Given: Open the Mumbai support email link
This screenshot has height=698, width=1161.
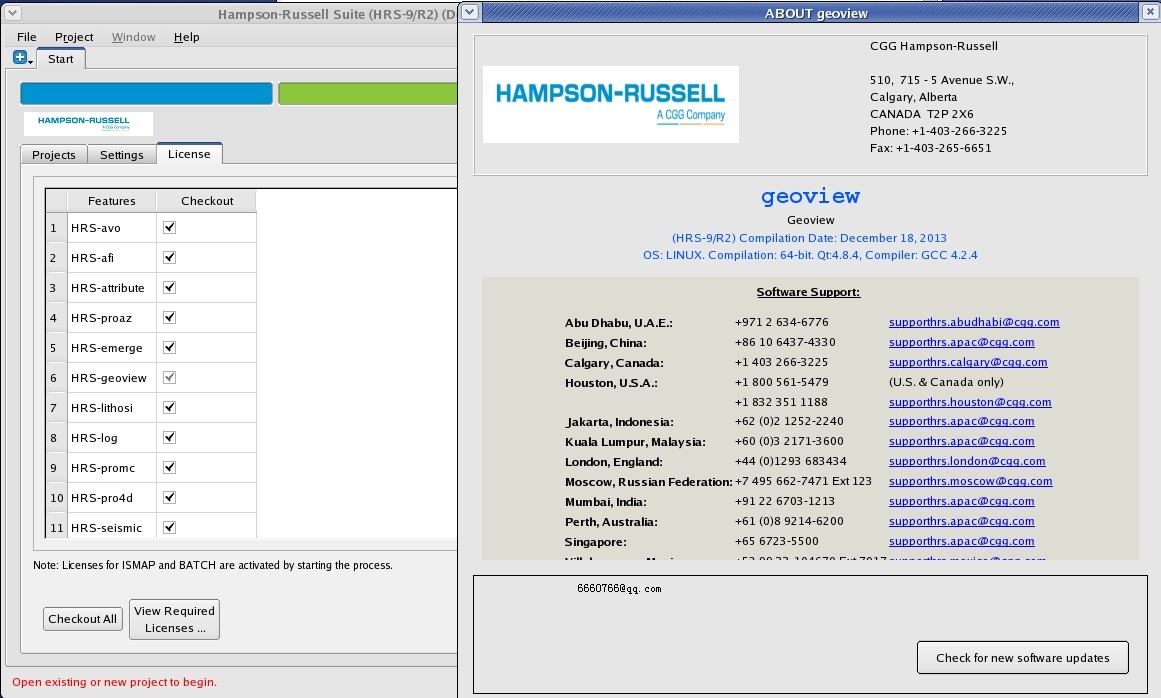Looking at the screenshot, I should [961, 501].
